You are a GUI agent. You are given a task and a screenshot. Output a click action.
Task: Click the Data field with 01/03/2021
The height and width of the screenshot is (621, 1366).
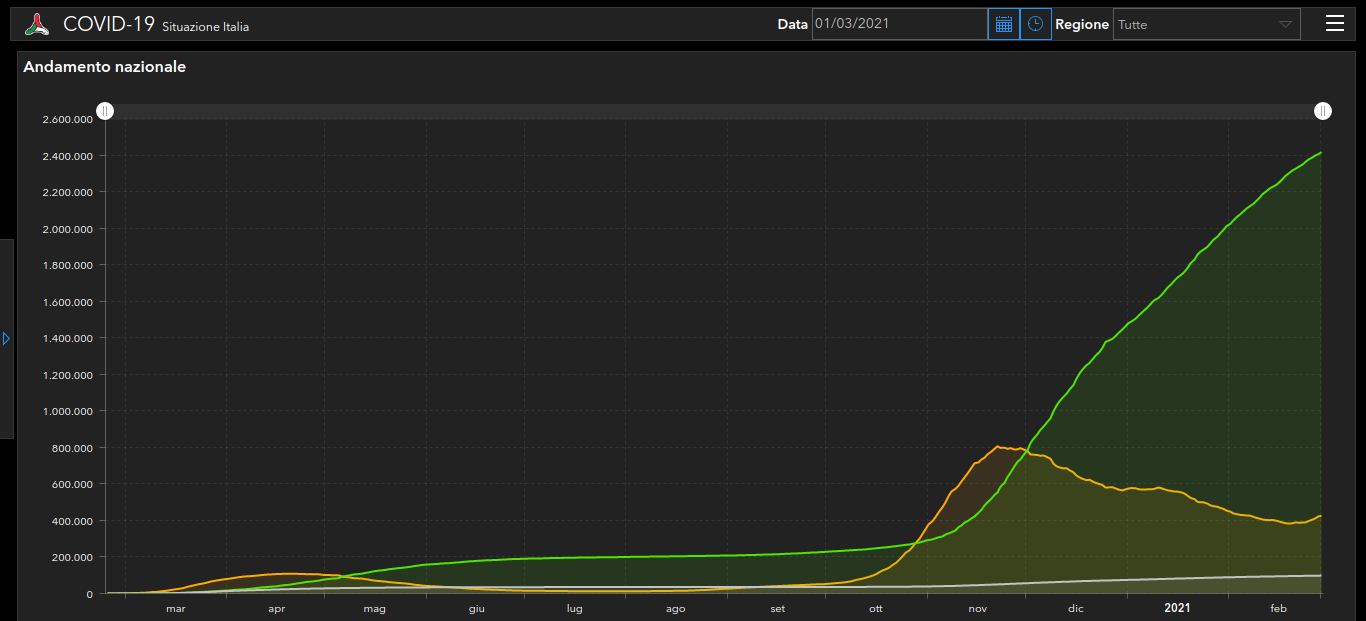pos(899,24)
